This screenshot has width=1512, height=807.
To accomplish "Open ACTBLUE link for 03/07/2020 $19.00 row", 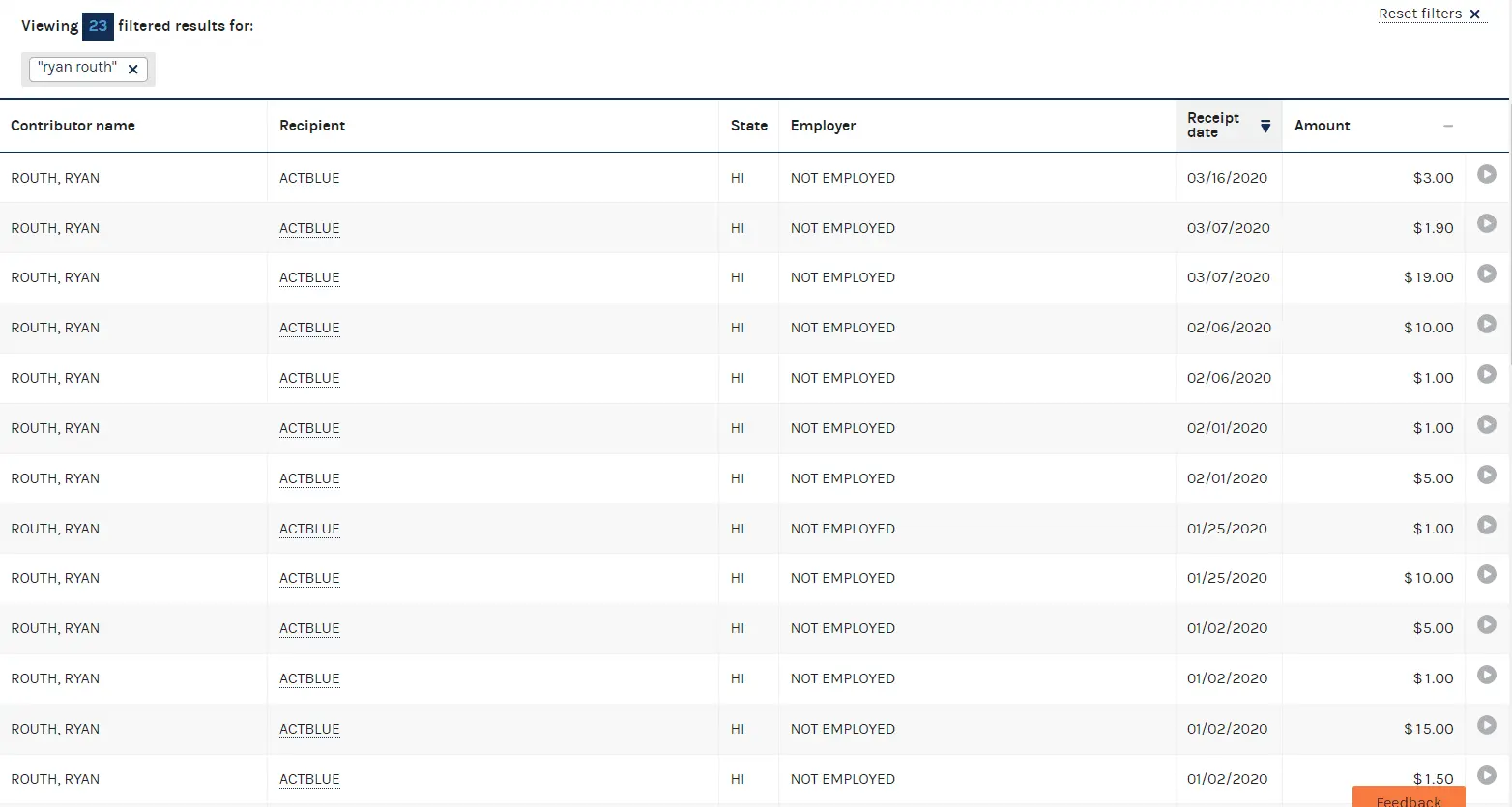I will (309, 277).
